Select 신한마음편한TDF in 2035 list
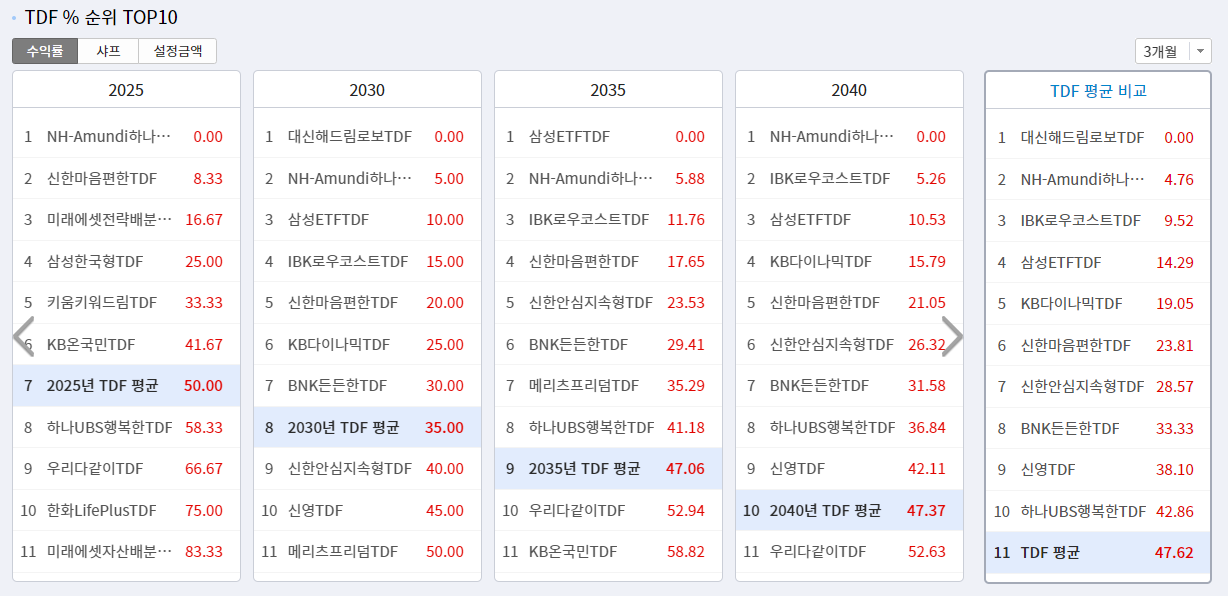The image size is (1228, 596). coord(608,261)
